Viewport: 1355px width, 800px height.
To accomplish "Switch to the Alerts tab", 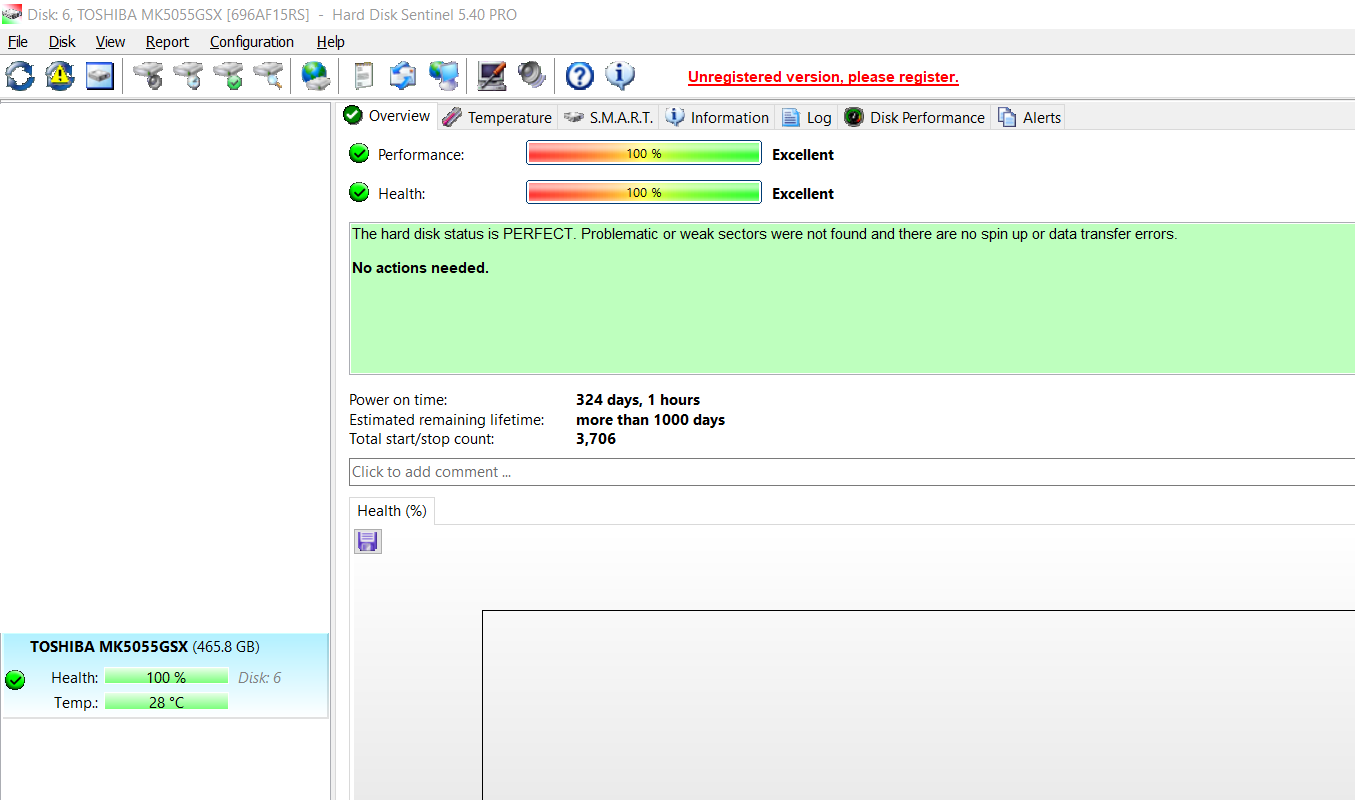I will point(1029,117).
